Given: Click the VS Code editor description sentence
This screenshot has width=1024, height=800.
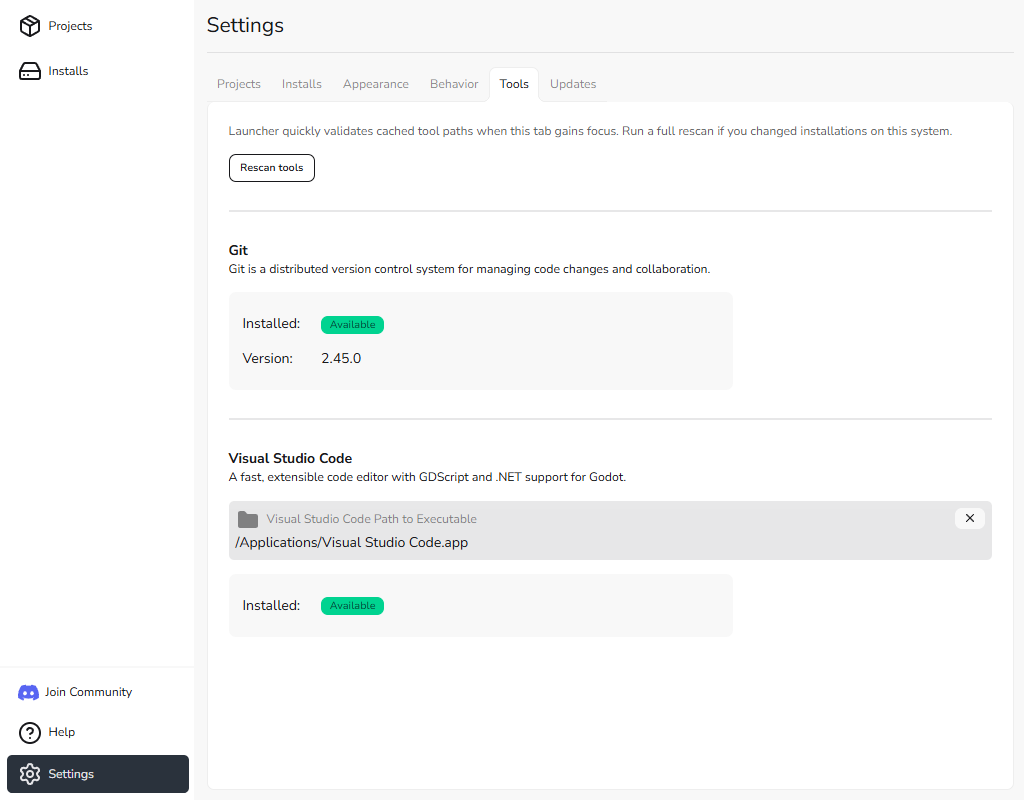Looking at the screenshot, I should click(x=427, y=477).
